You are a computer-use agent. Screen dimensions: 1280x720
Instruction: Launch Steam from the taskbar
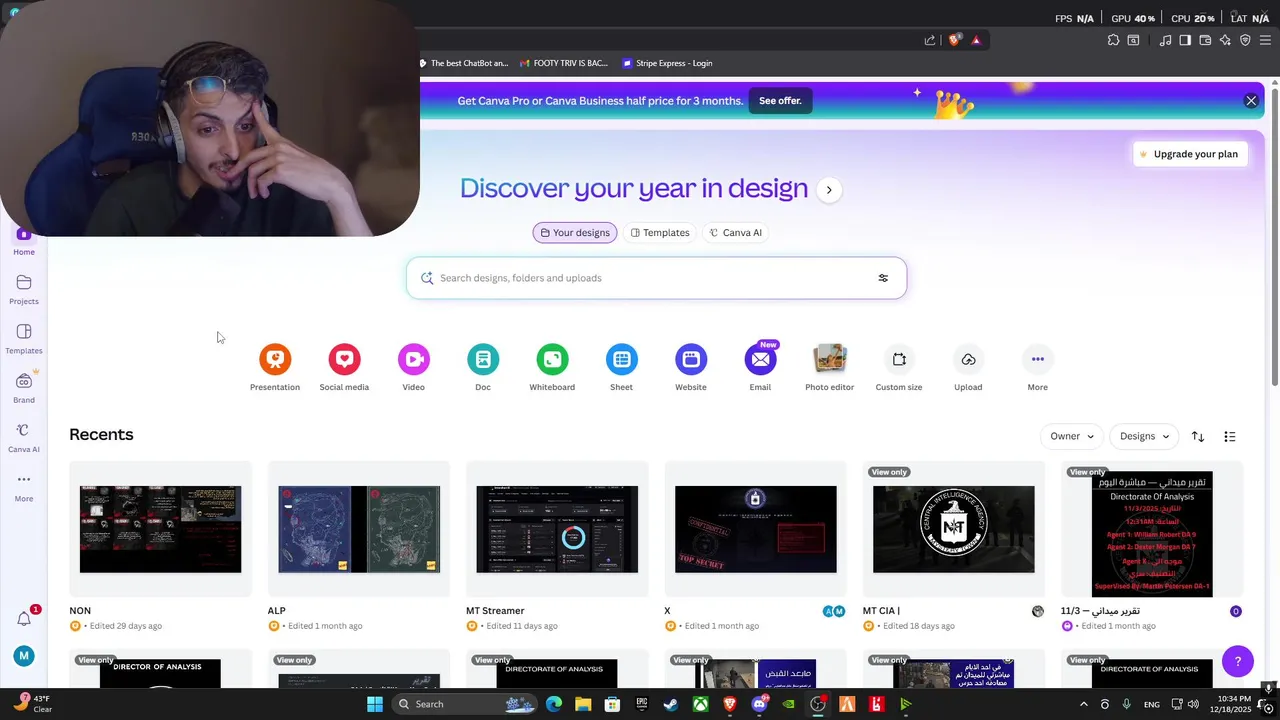[671, 704]
